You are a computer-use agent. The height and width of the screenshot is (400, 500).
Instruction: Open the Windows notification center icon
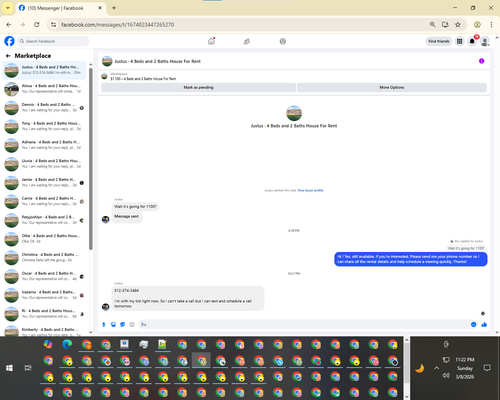[487, 368]
